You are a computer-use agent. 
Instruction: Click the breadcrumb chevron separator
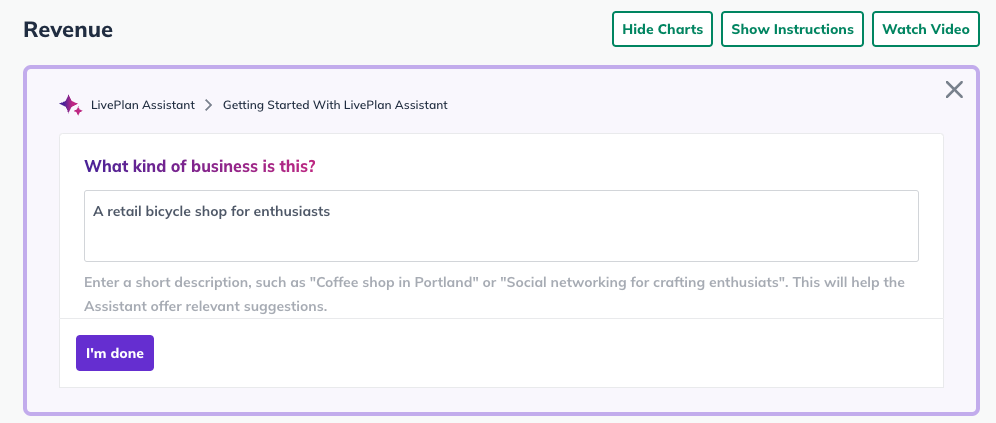(208, 105)
